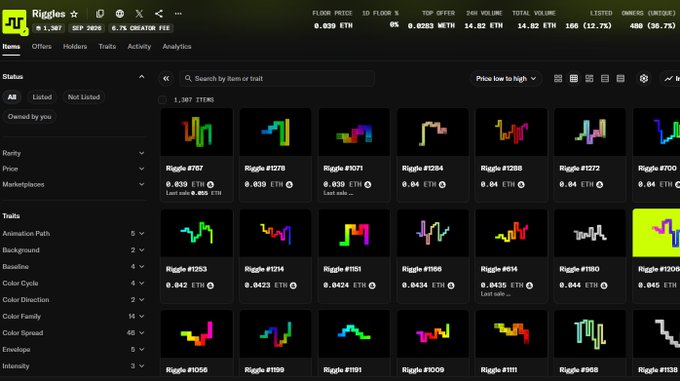
Task: Switch to table view icon
Action: [621, 78]
